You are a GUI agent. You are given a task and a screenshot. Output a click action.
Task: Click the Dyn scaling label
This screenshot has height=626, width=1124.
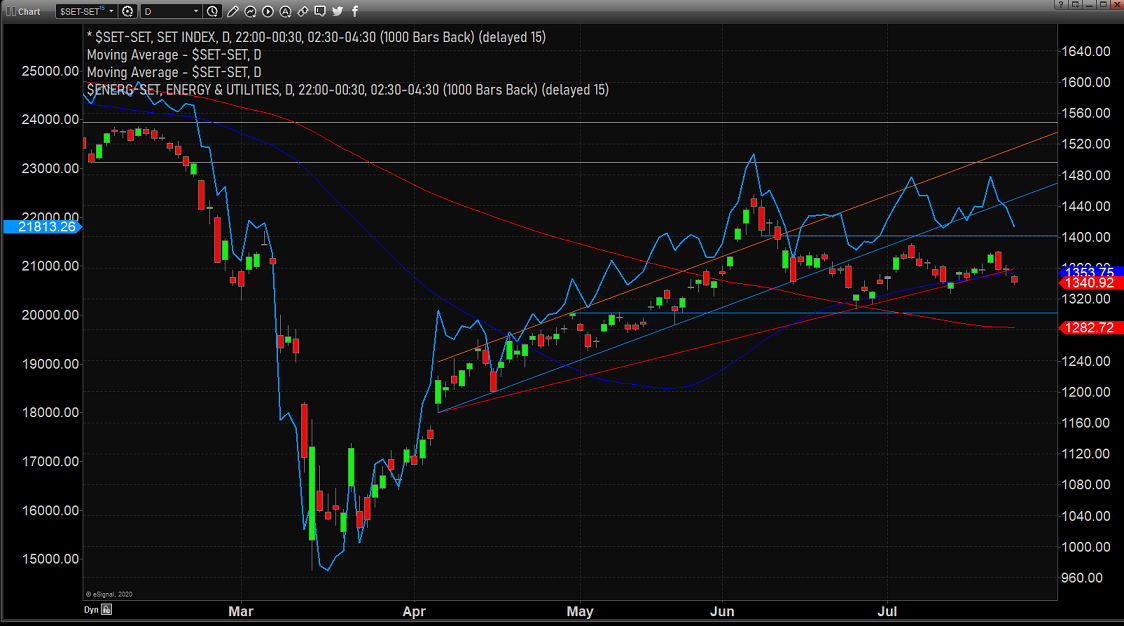(x=91, y=610)
